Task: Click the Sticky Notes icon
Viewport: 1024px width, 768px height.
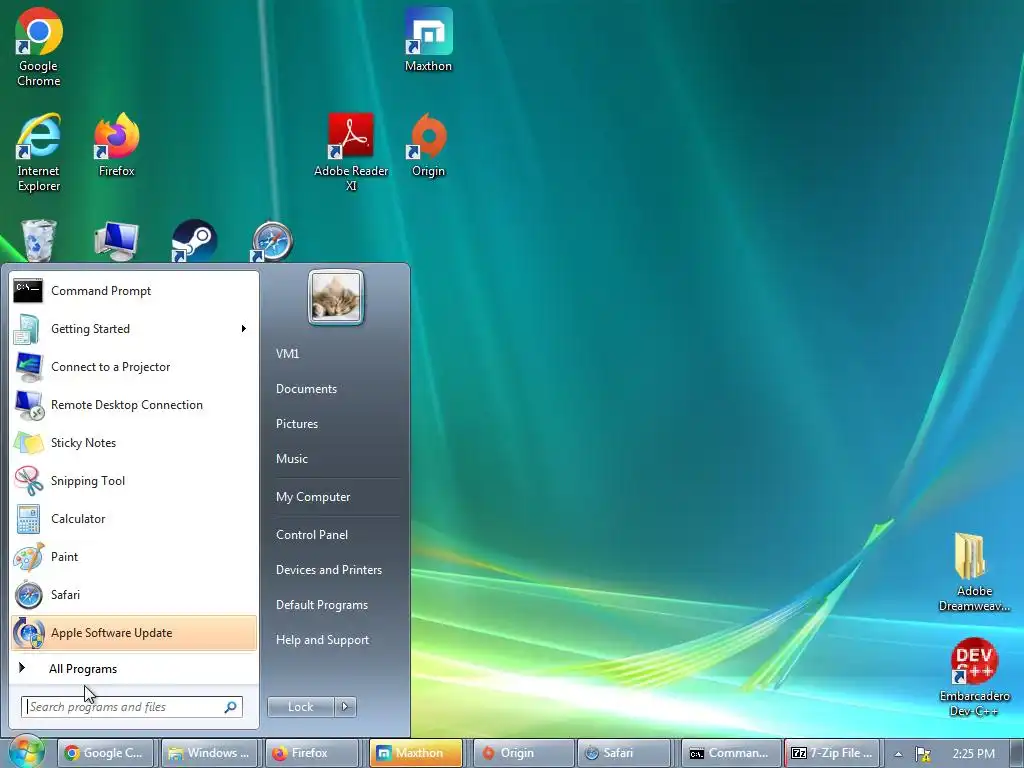Action: pyautogui.click(x=28, y=443)
